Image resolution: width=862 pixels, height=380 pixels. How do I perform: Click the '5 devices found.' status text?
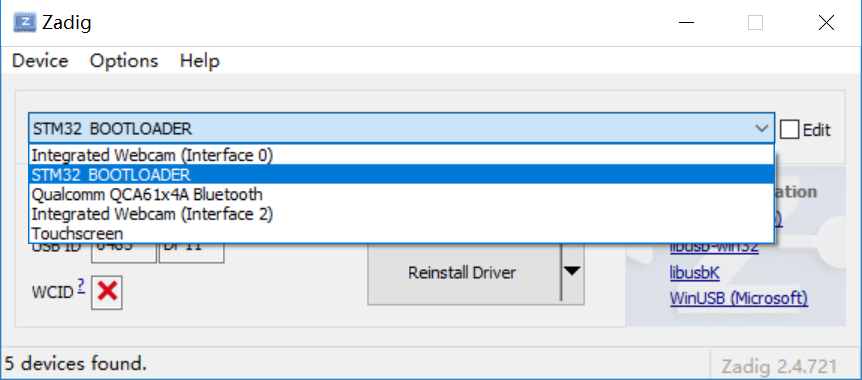76,363
